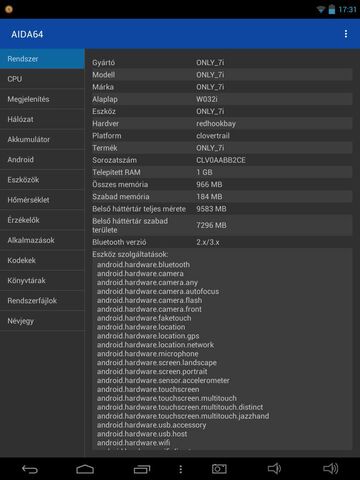View the Hőmérséklet section
Image resolution: width=360 pixels, height=480 pixels.
(x=42, y=200)
